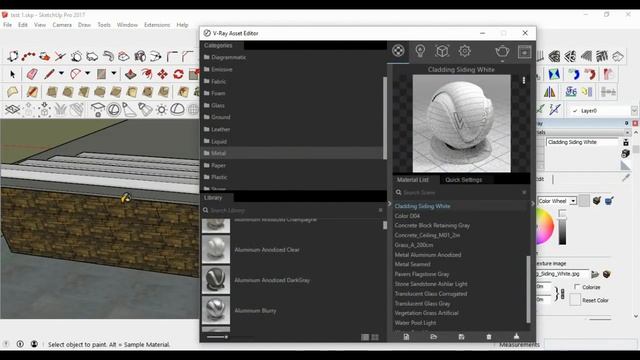Click the Search Scene input field

pos(460,192)
